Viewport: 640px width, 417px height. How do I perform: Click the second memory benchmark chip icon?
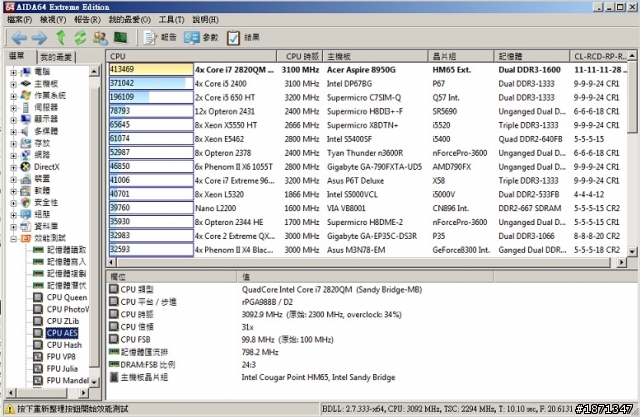[x=38, y=262]
